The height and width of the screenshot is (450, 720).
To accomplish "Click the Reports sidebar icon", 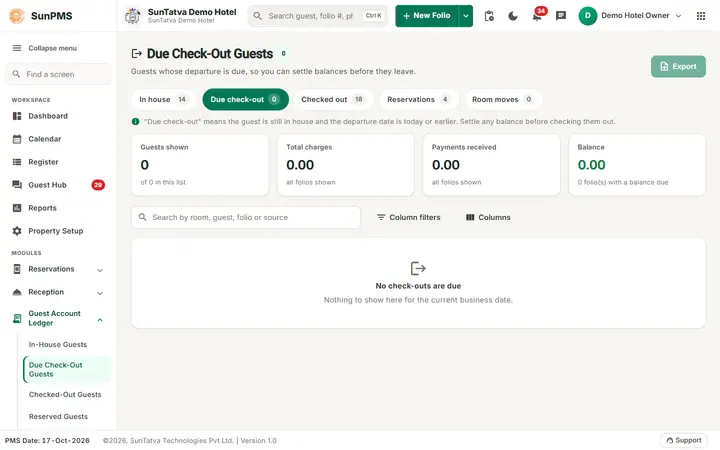I will click(17, 208).
